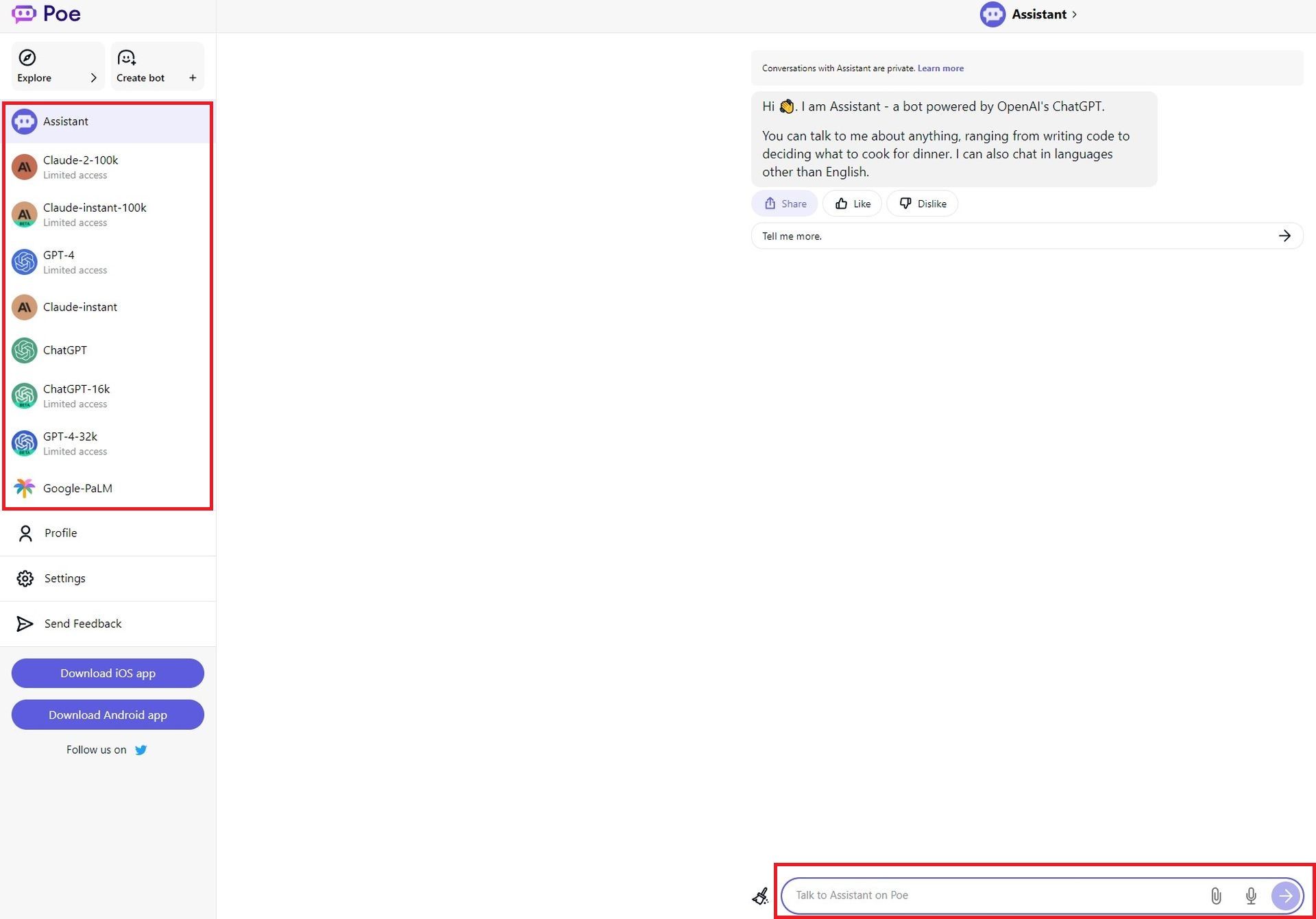
Task: Click the attach file paperclip icon
Action: [1216, 896]
